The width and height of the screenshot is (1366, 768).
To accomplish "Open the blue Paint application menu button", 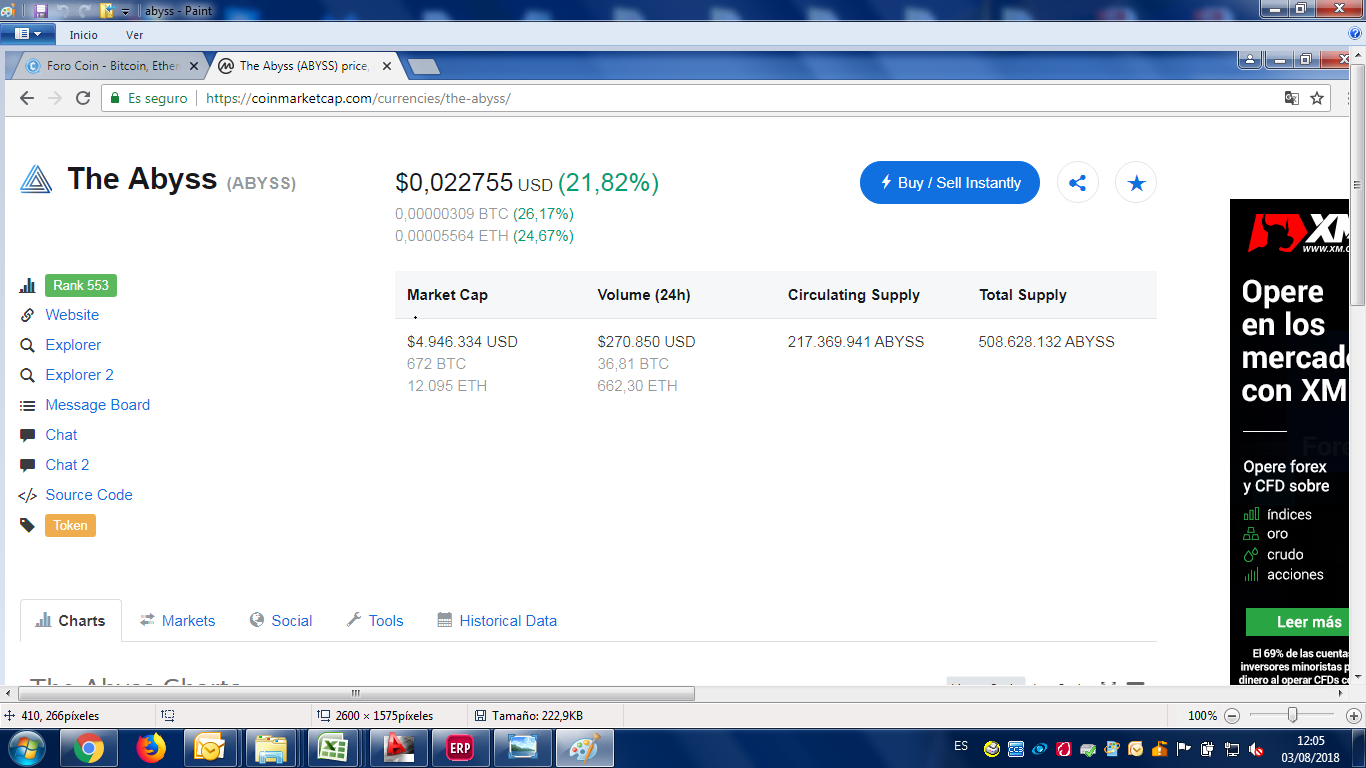I will click(27, 34).
